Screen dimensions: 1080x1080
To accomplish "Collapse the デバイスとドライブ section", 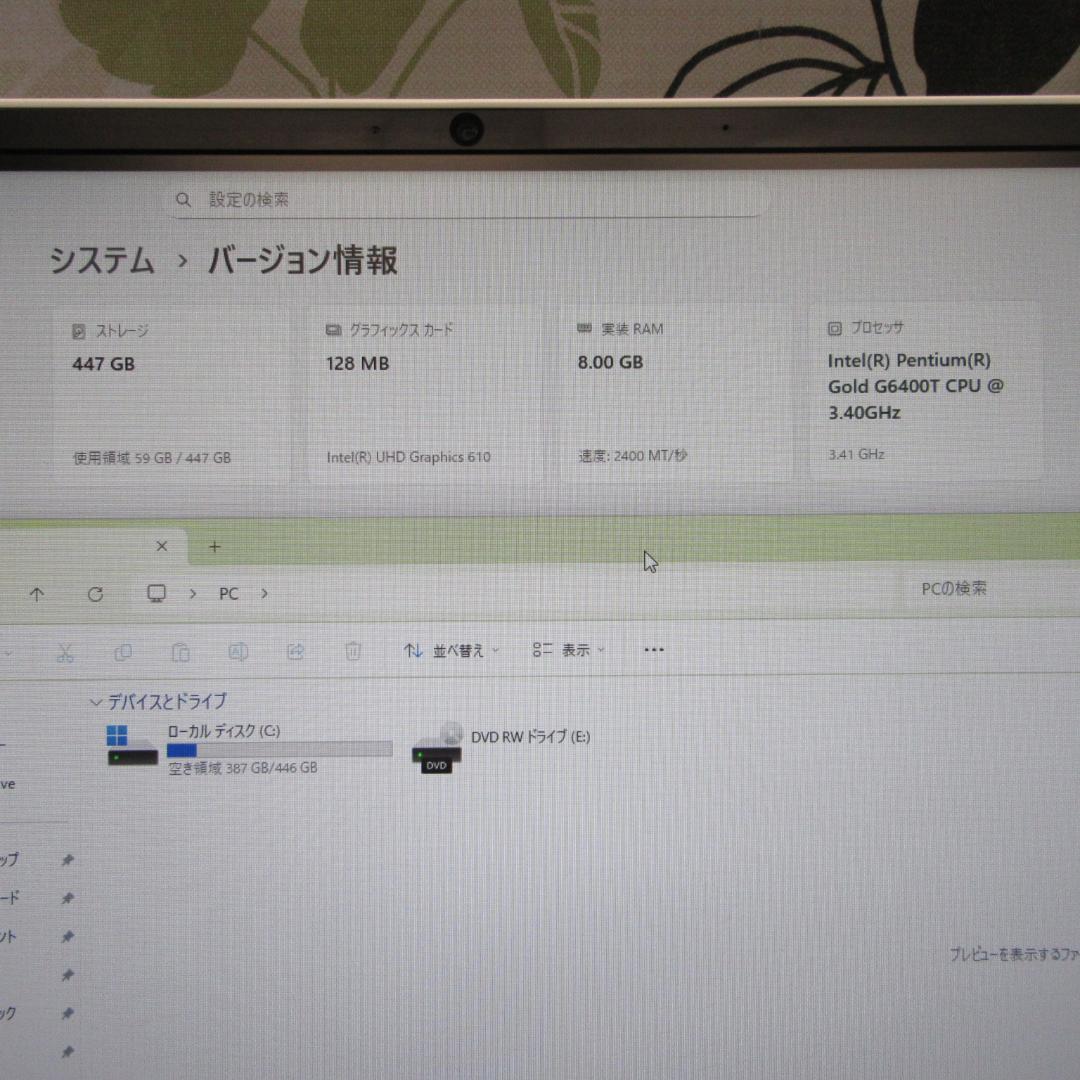I will [x=95, y=701].
